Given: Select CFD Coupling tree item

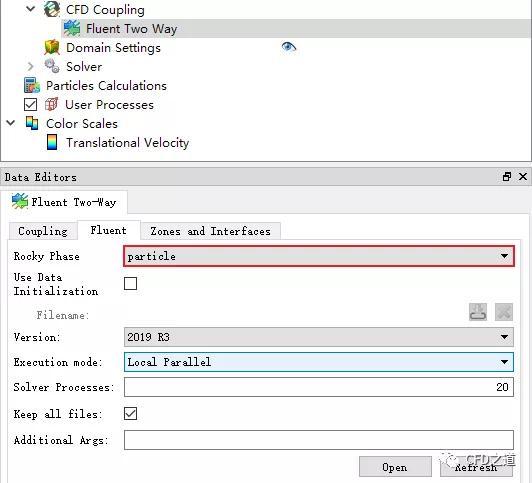Looking at the screenshot, I should click(x=105, y=9).
